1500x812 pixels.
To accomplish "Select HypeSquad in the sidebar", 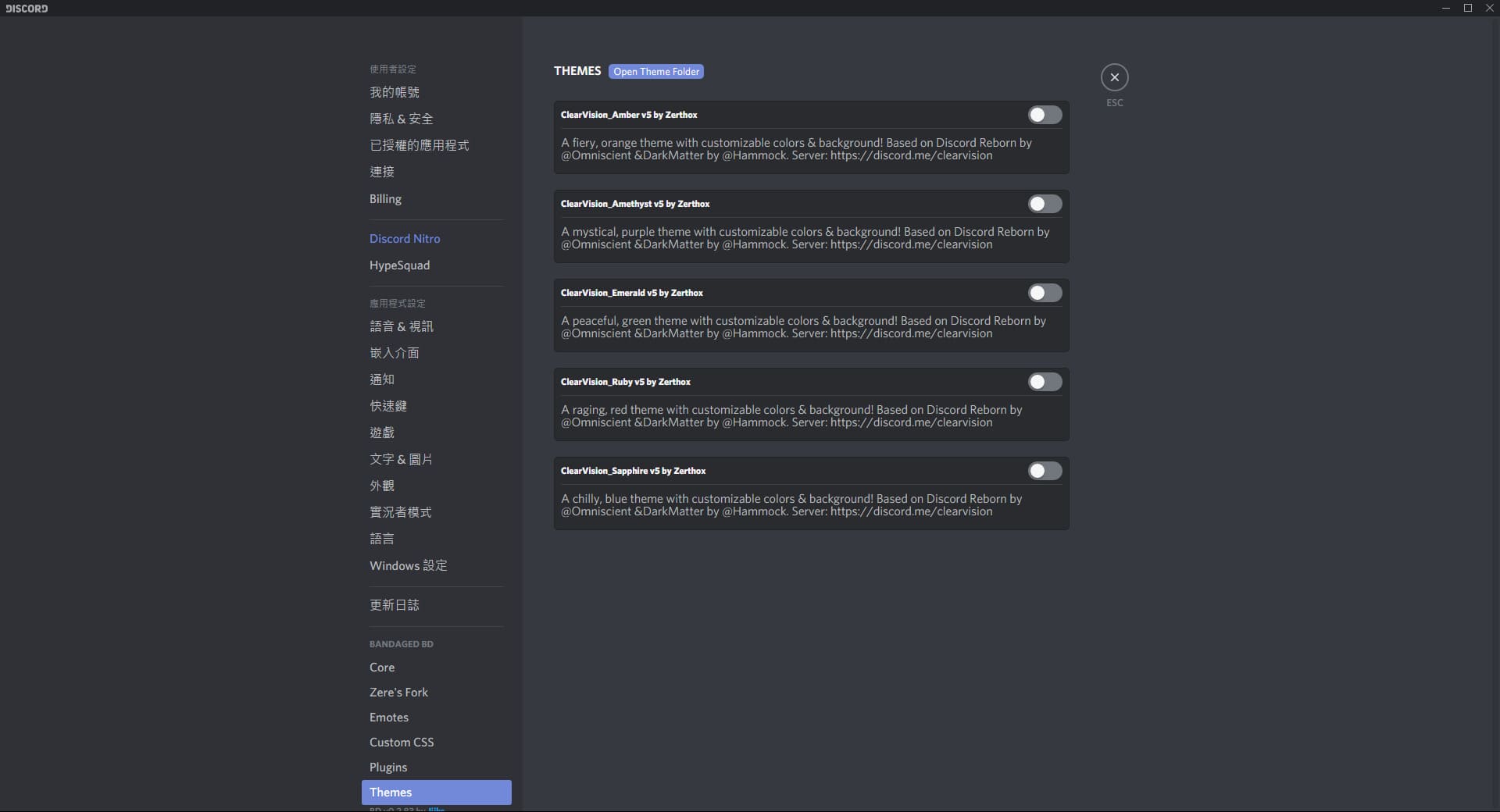I will pos(436,265).
